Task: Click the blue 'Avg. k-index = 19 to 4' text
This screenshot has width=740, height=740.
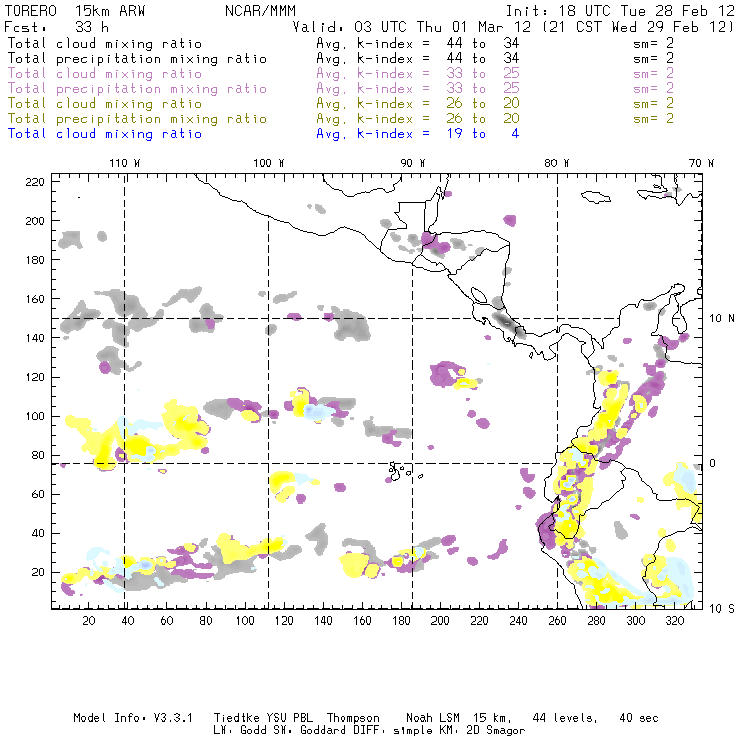Action: point(418,134)
